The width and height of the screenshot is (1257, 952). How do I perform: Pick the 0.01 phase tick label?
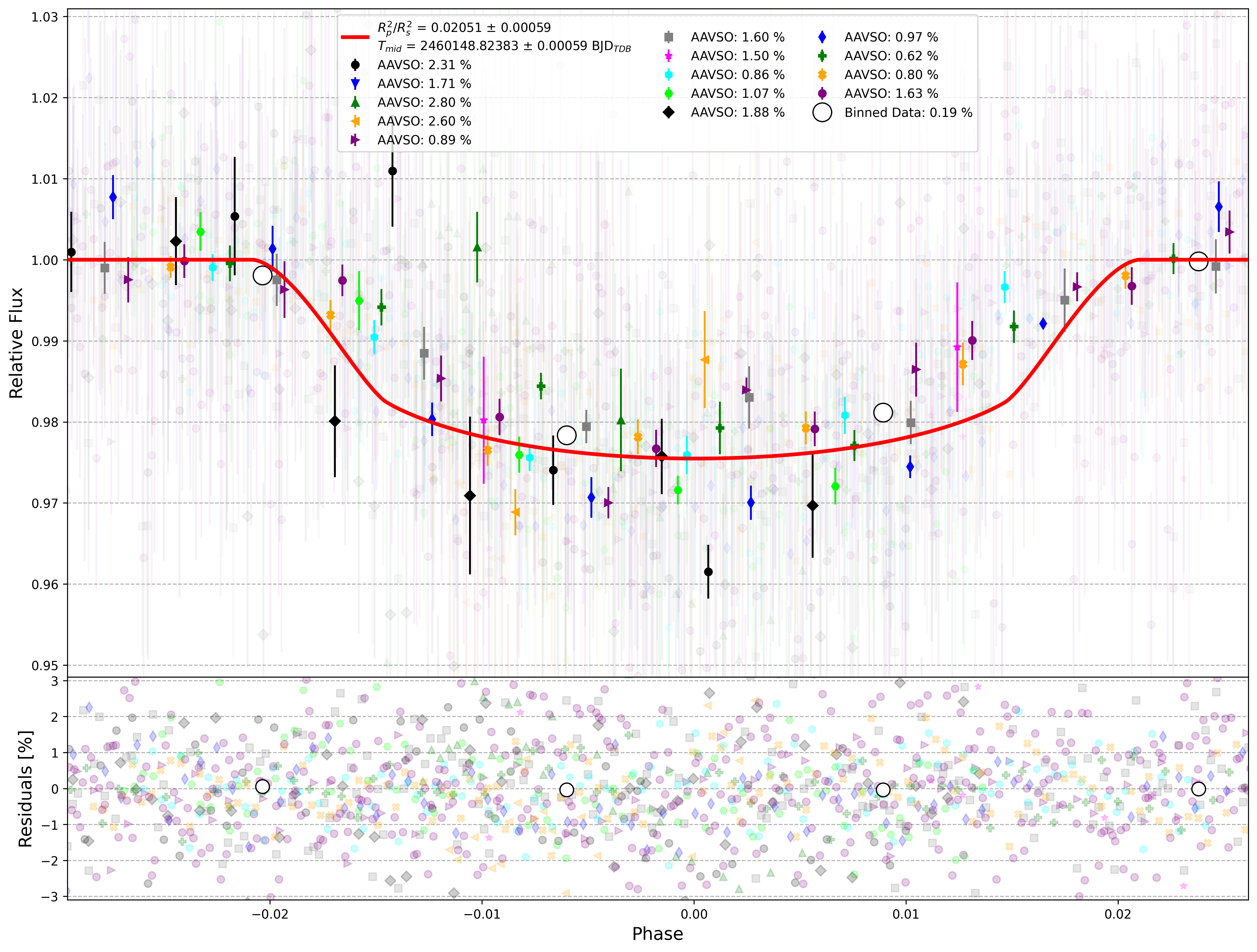(906, 914)
